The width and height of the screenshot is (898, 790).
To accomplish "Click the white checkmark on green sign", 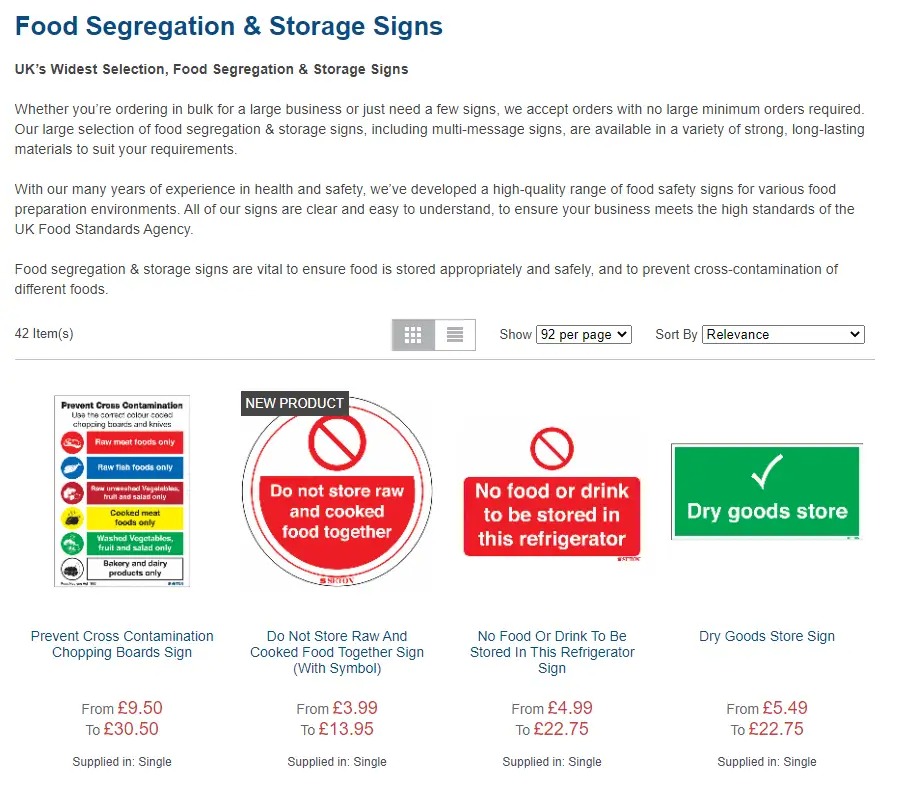I will pyautogui.click(x=767, y=471).
